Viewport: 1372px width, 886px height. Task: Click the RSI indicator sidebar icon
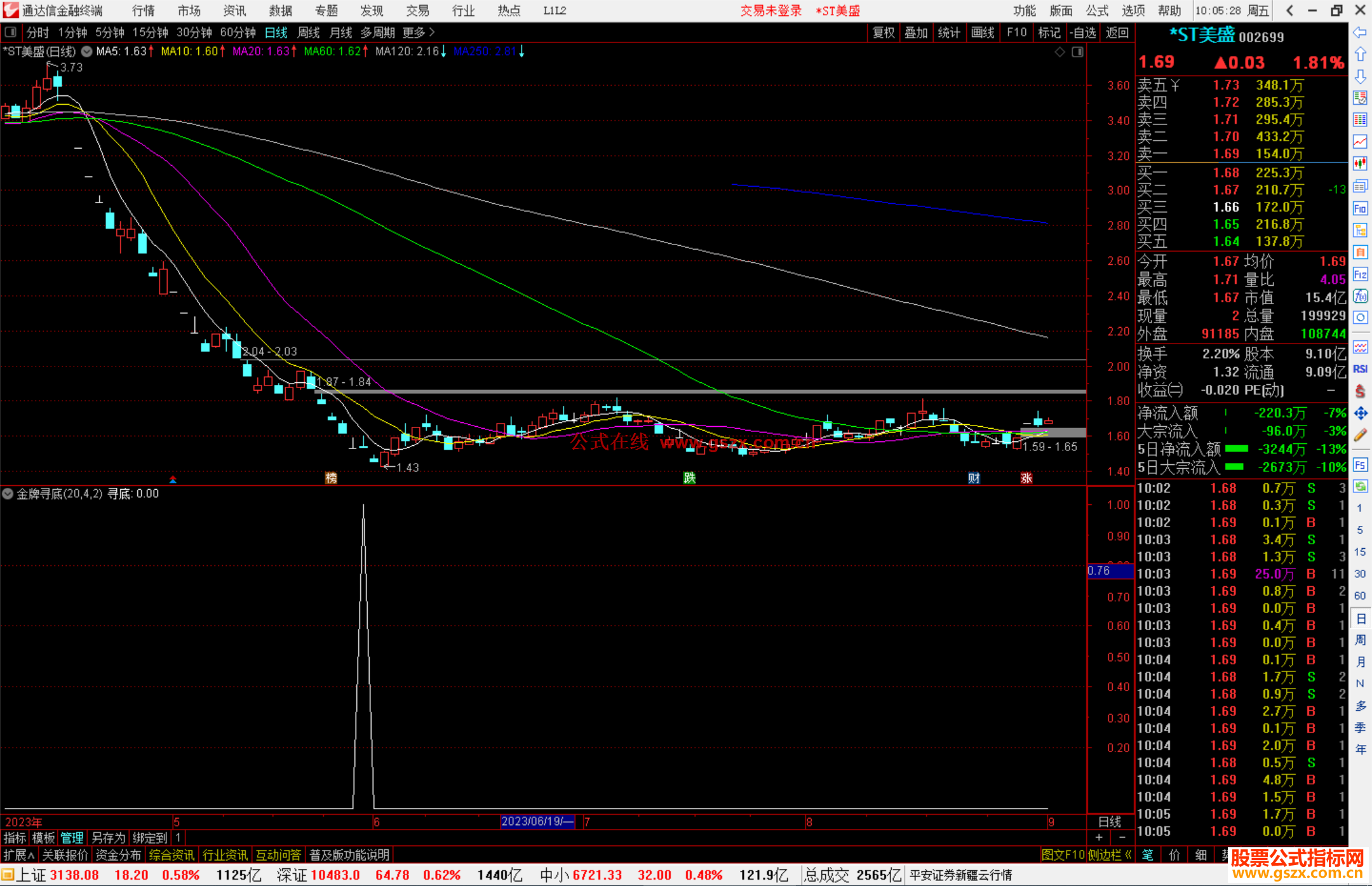tap(1360, 369)
